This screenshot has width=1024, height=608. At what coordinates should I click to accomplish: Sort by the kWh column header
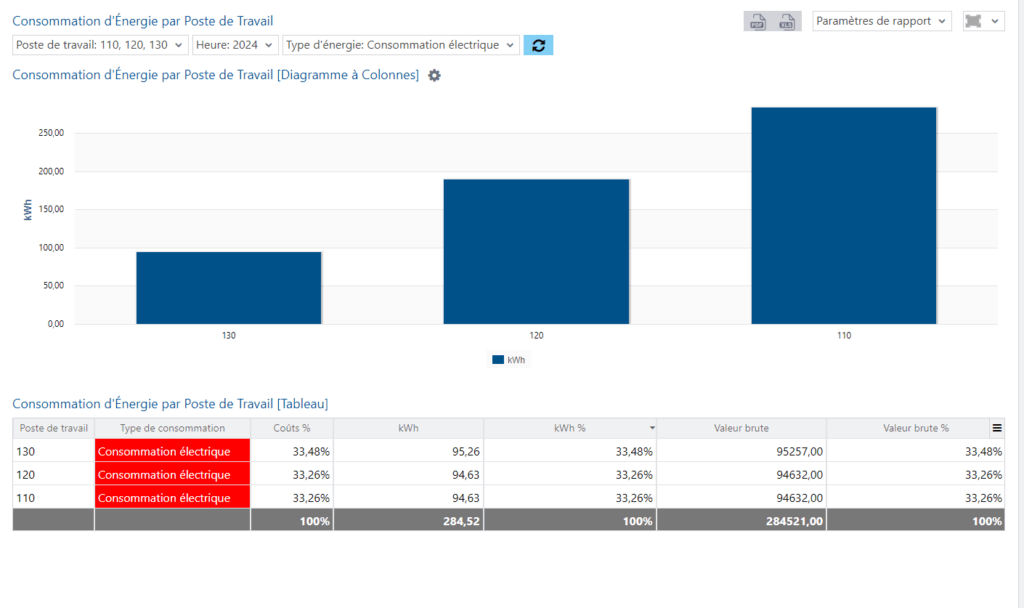click(408, 428)
